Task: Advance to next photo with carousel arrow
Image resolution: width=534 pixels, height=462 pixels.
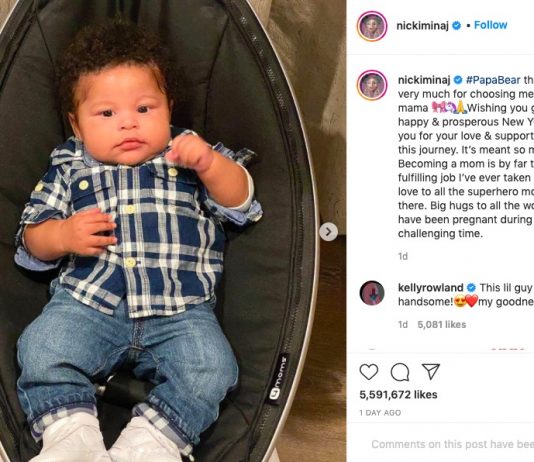Action: 329,232
